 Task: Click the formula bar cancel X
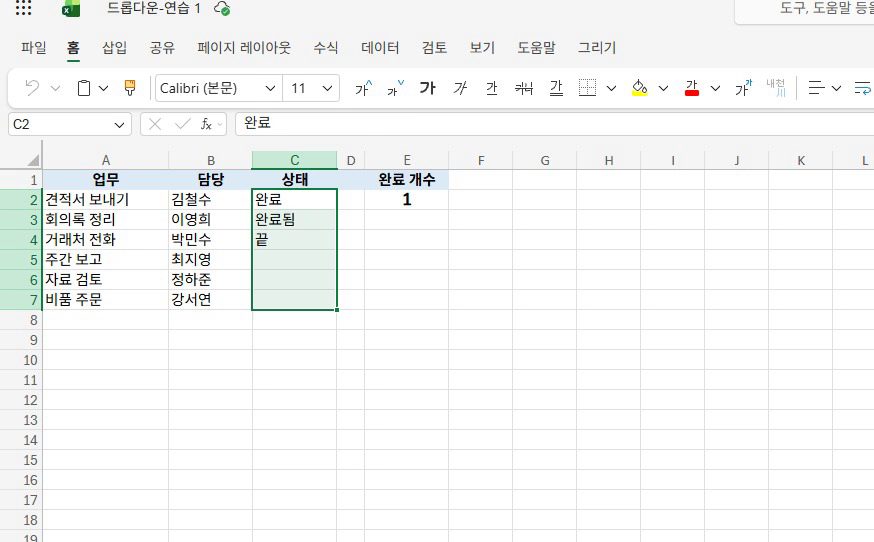tap(155, 124)
